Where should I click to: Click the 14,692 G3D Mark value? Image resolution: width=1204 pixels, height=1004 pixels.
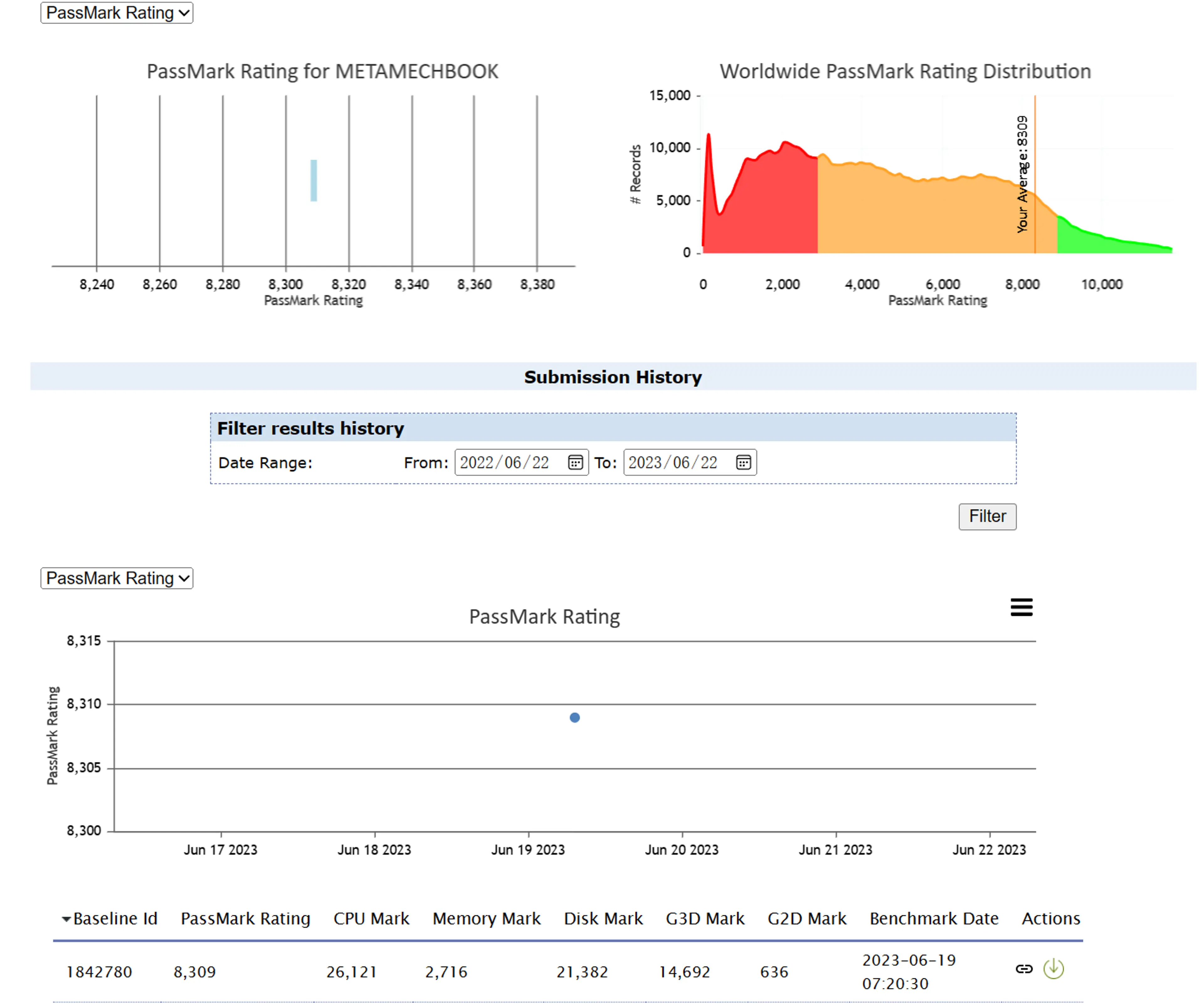pos(684,972)
